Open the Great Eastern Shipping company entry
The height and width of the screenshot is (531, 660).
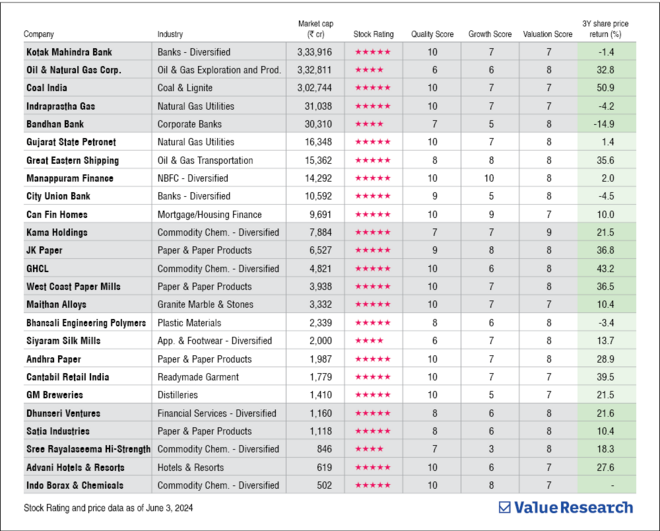coord(72,160)
